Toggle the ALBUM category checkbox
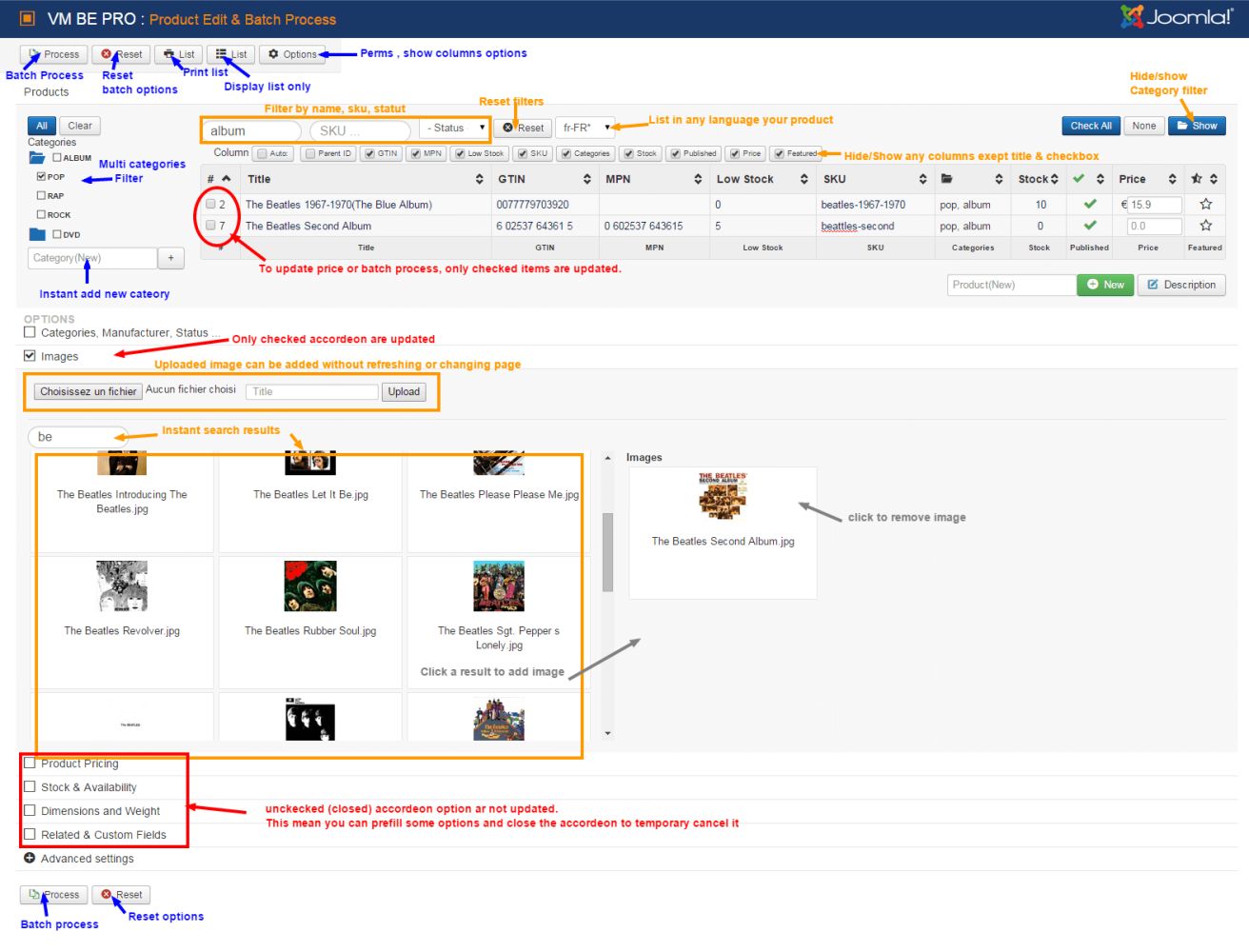1249x952 pixels. point(57,158)
